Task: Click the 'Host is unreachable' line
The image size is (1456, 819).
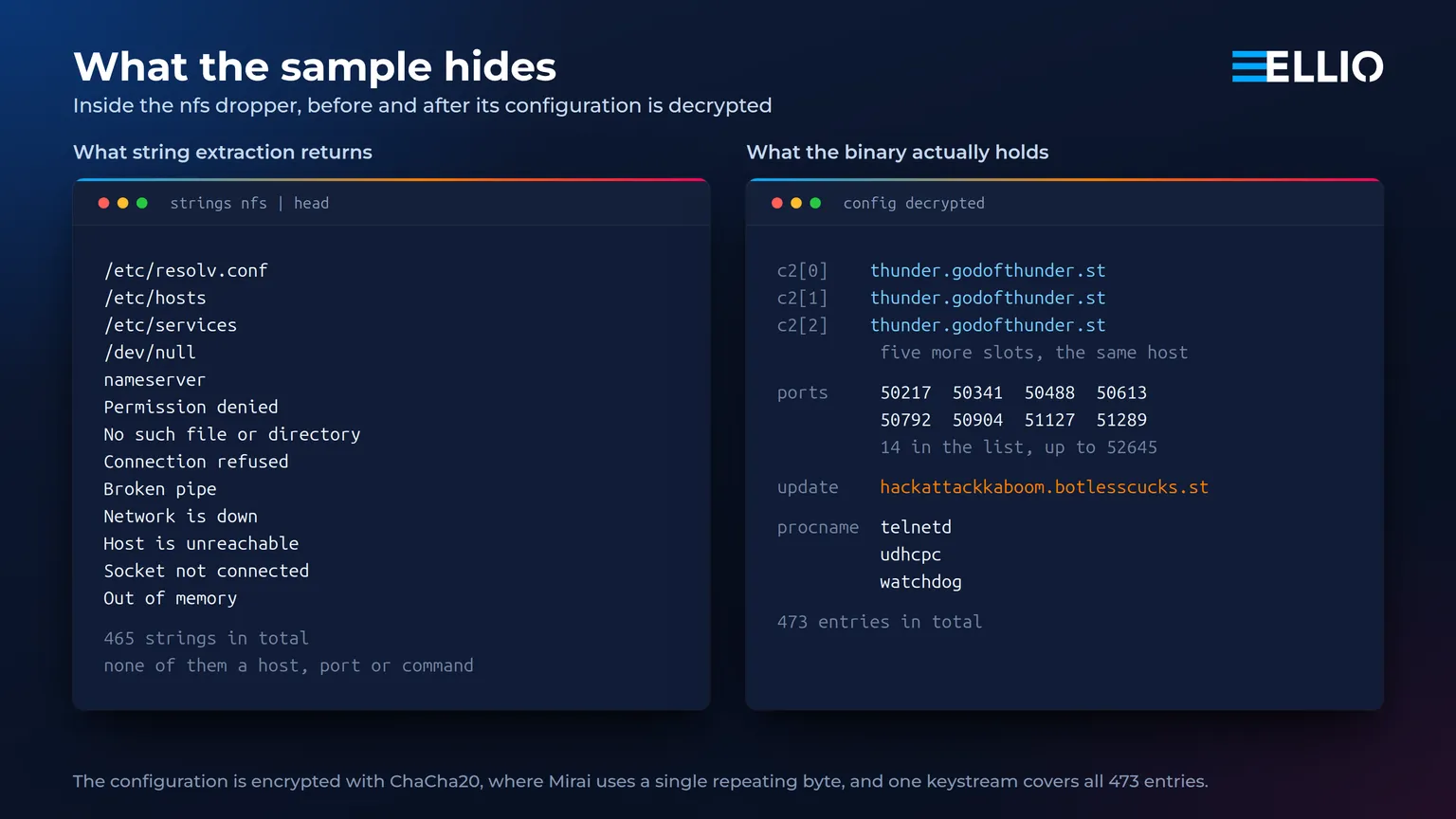Action: click(201, 544)
